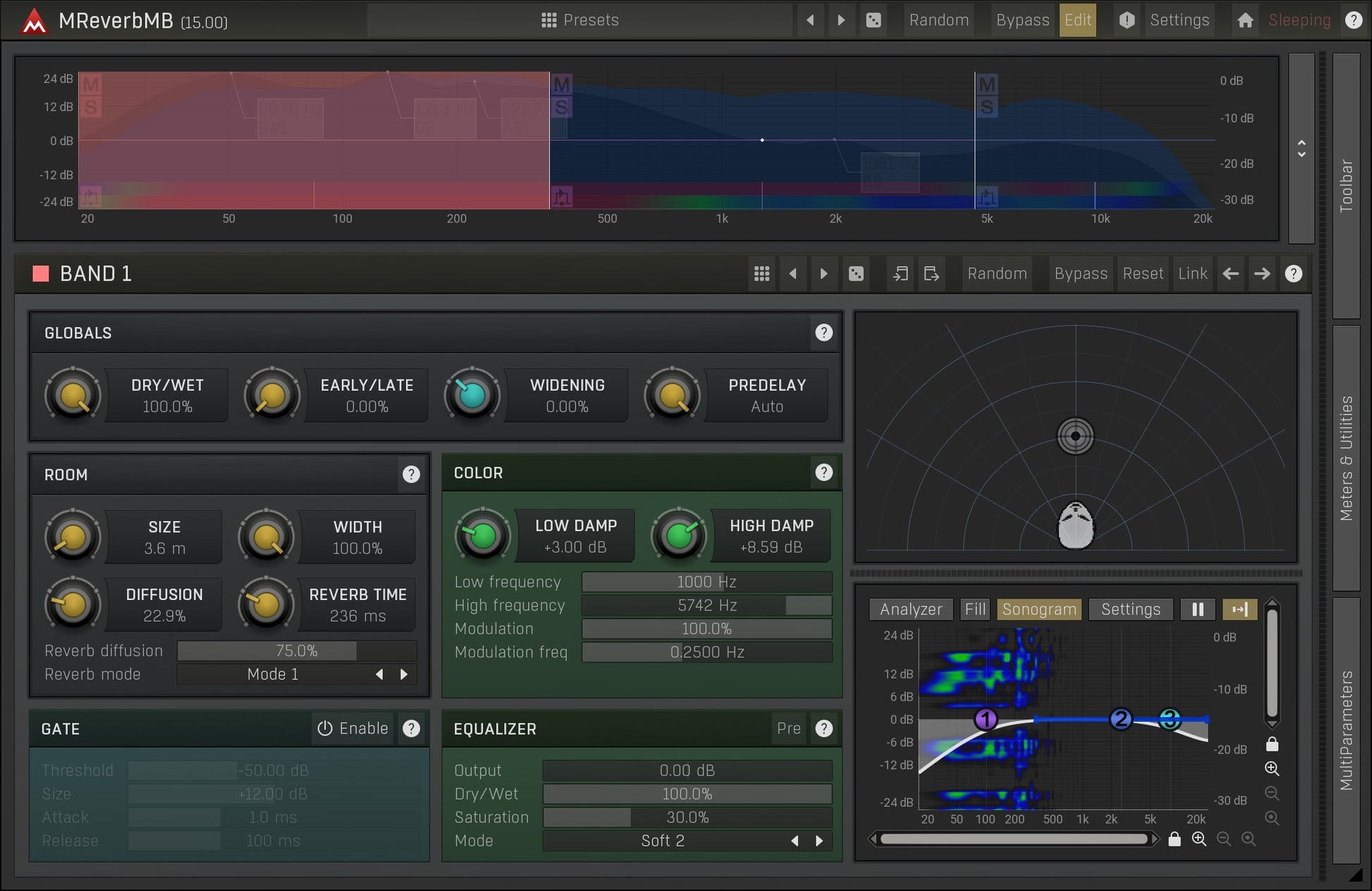Click the Band 1 Reset button
The width and height of the screenshot is (1372, 891).
[x=1142, y=274]
